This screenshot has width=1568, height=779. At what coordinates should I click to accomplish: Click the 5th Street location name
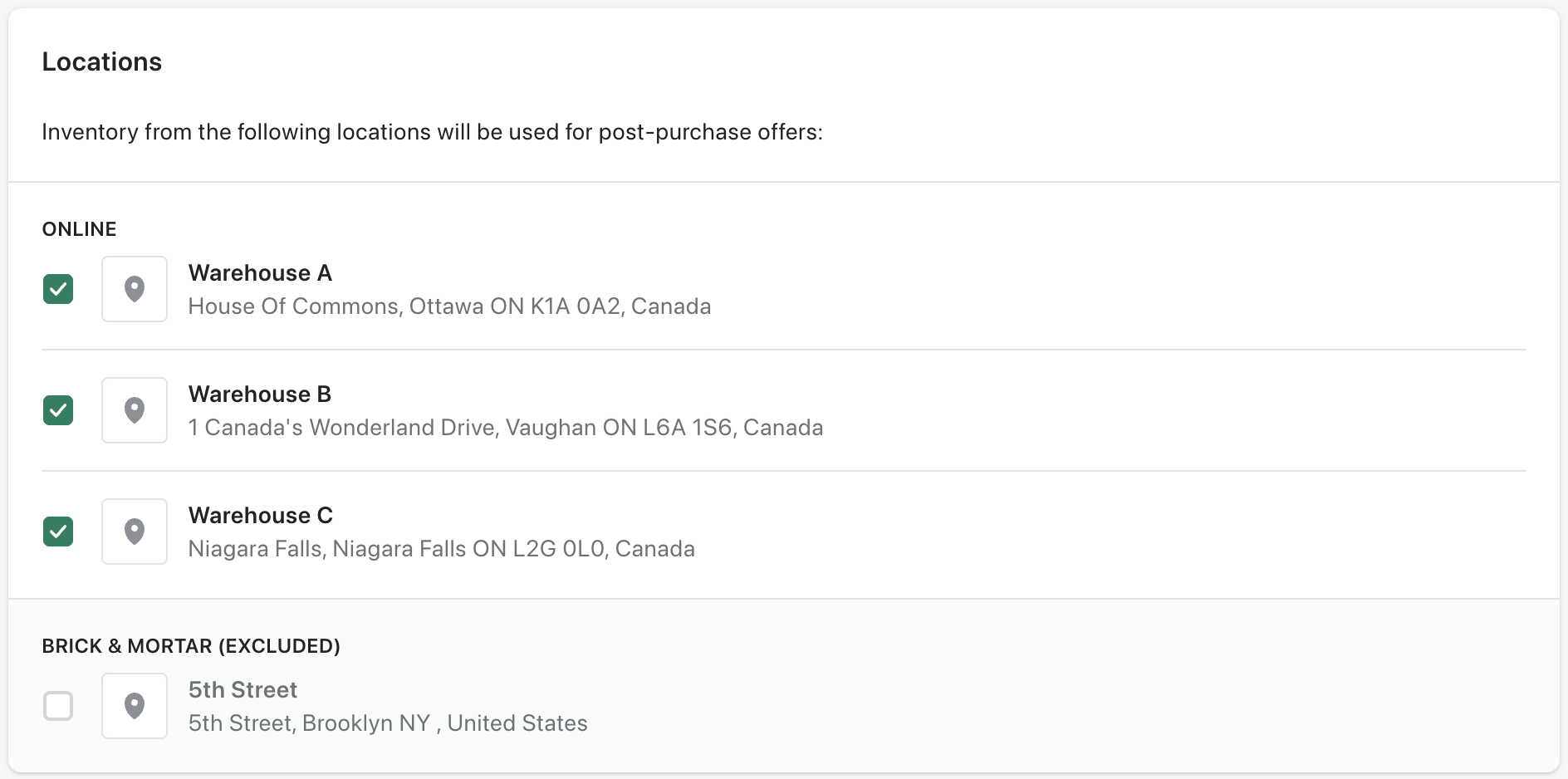tap(243, 690)
